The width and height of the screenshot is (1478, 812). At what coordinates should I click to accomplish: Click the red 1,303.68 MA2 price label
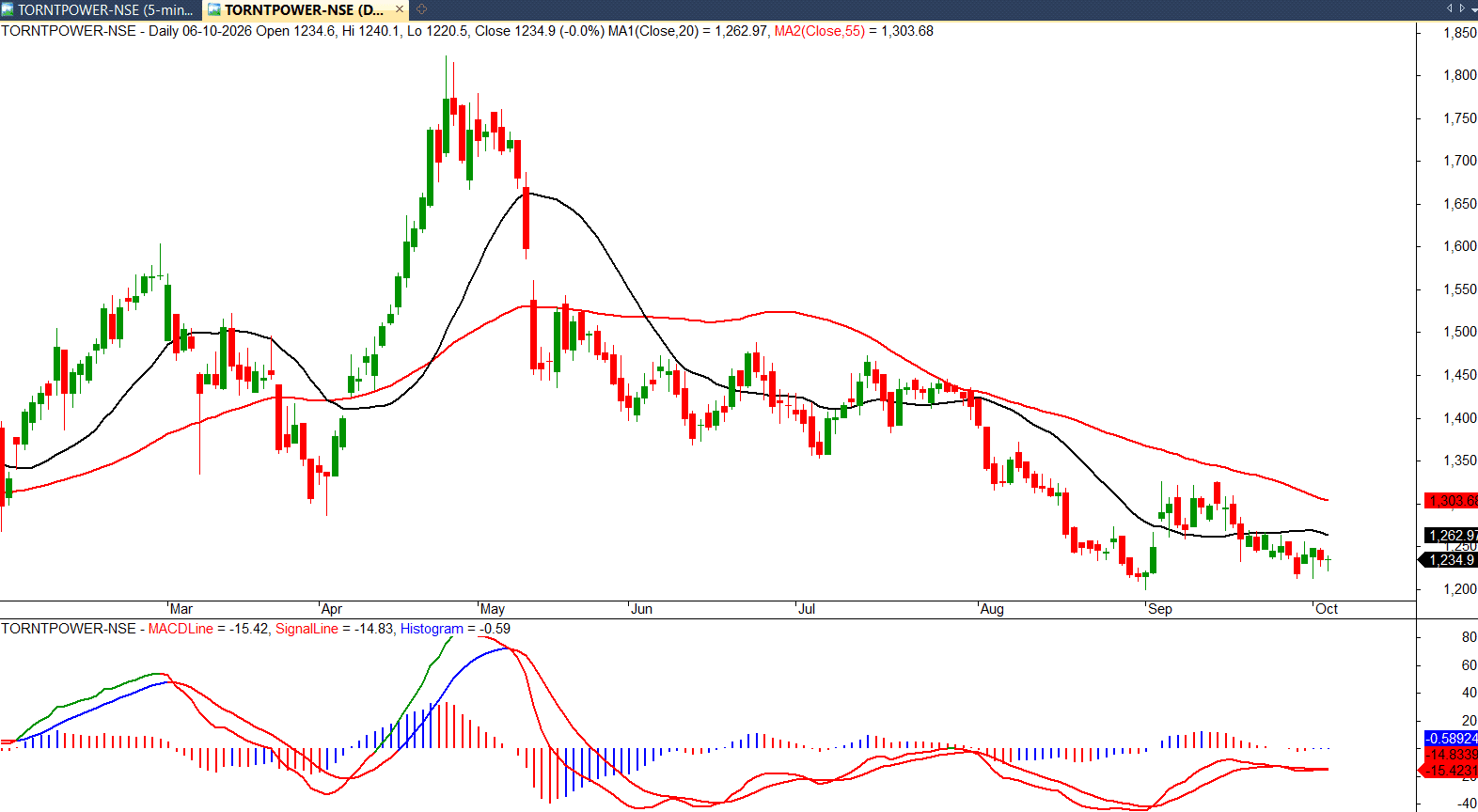pos(1451,501)
